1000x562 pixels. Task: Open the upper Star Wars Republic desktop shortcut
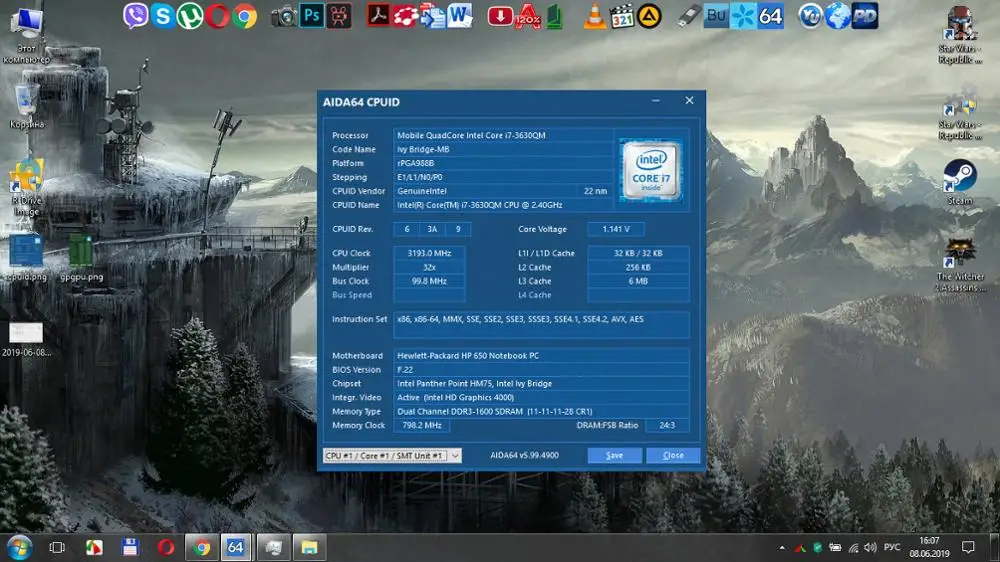pos(960,35)
